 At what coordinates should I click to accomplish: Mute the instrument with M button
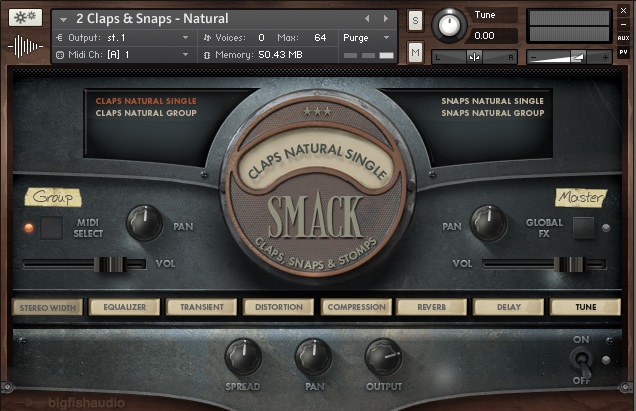(x=415, y=52)
